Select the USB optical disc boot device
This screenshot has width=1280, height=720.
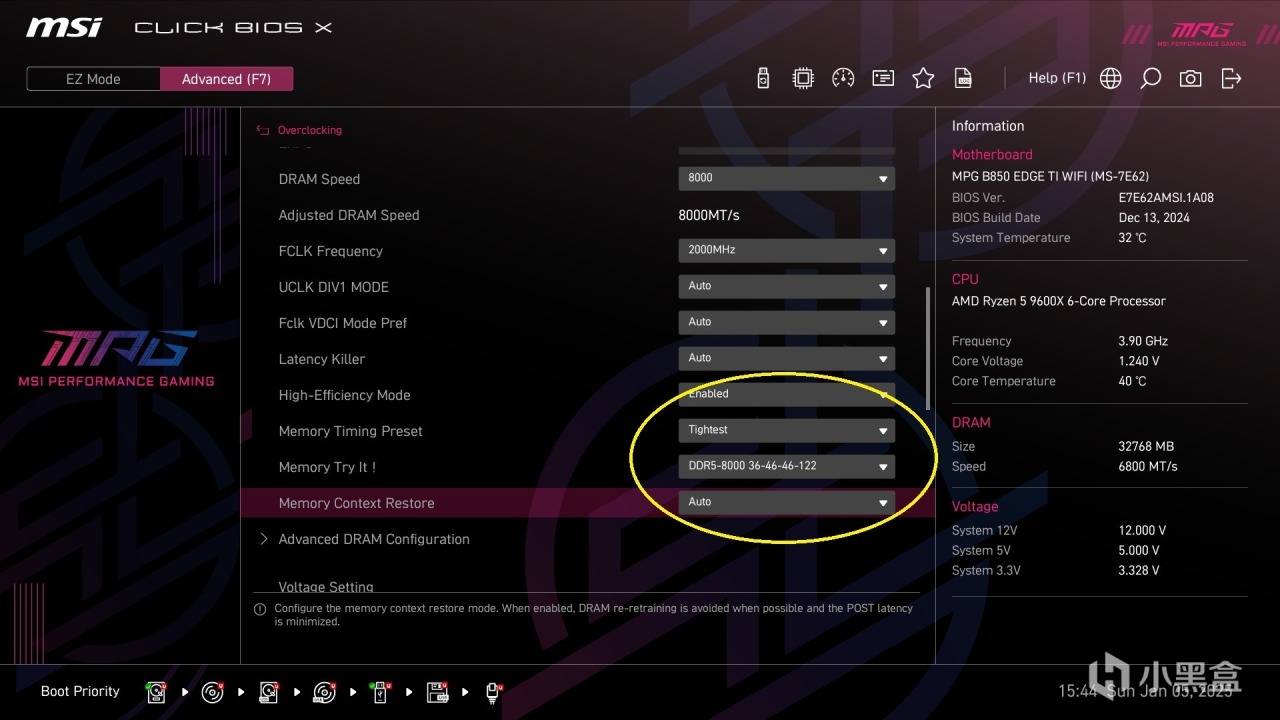pyautogui.click(x=325, y=691)
